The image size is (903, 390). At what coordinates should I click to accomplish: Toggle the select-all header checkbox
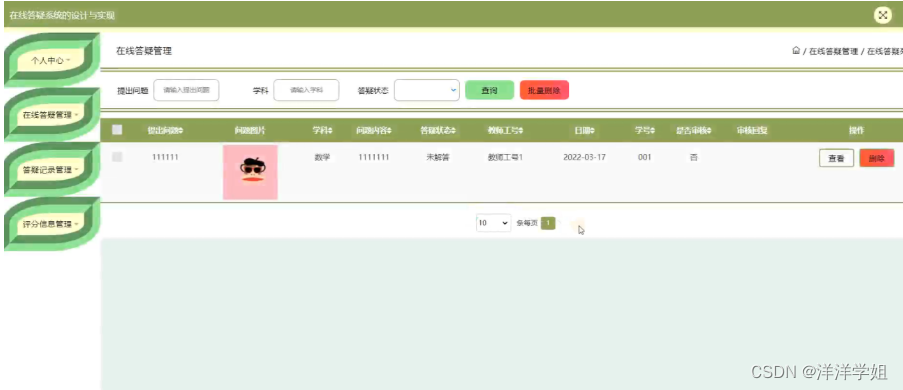click(117, 130)
